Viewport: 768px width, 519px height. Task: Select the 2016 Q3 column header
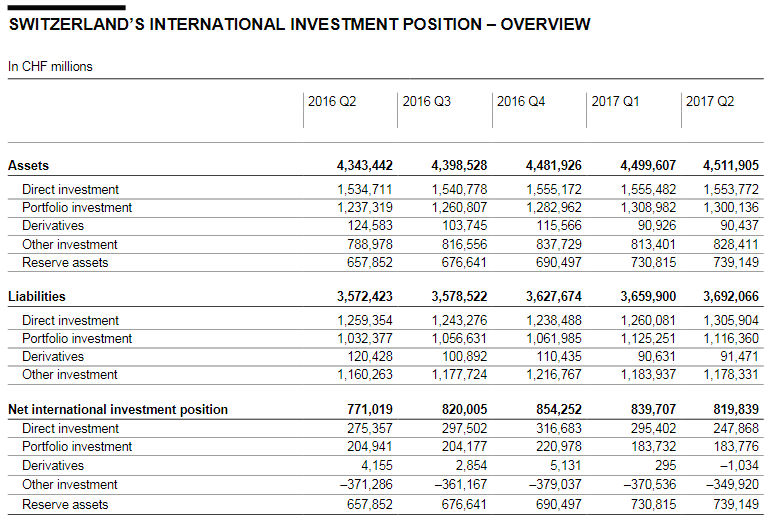click(426, 102)
